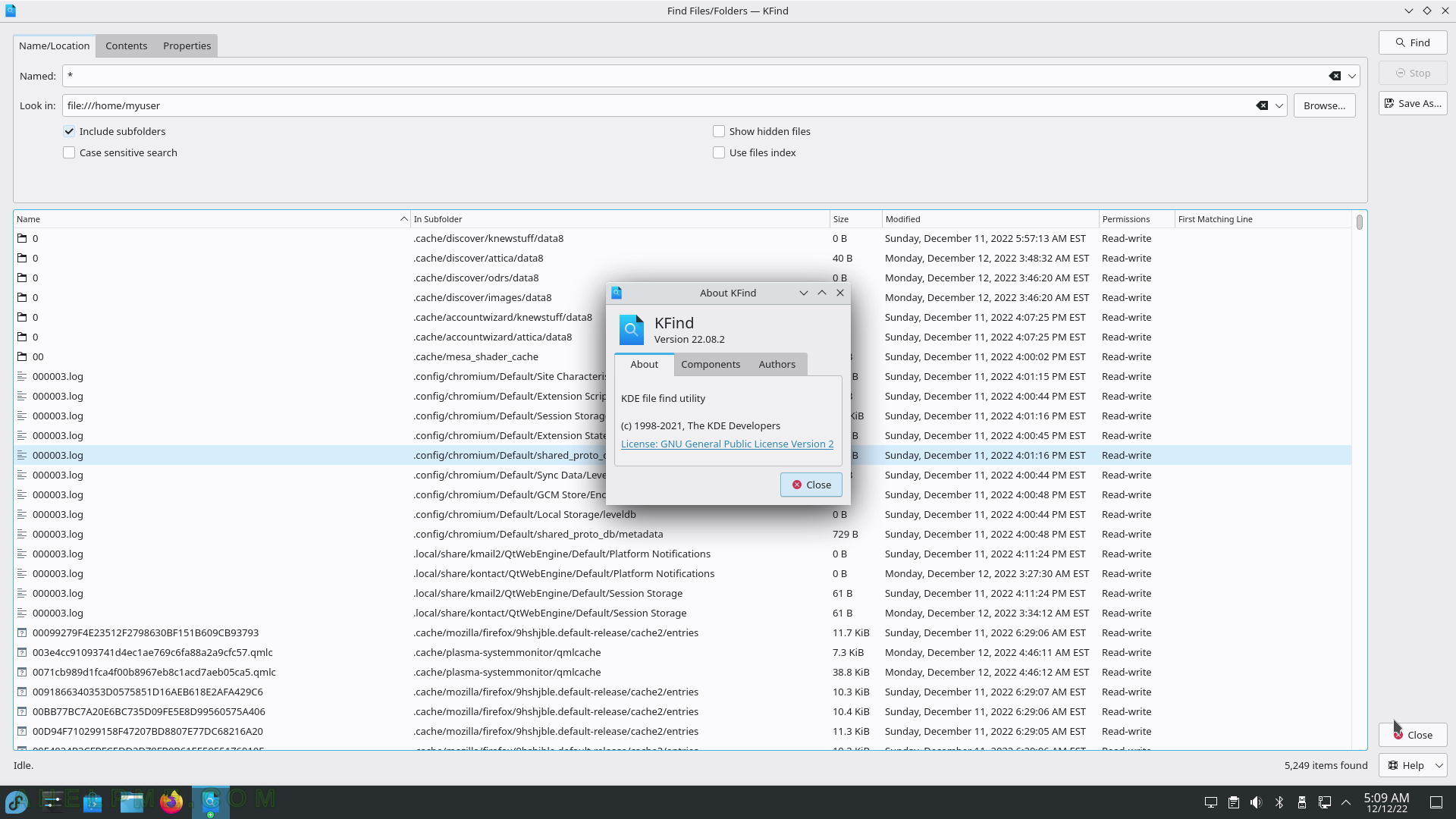Enable Use files index
1456x819 pixels.
tap(719, 152)
